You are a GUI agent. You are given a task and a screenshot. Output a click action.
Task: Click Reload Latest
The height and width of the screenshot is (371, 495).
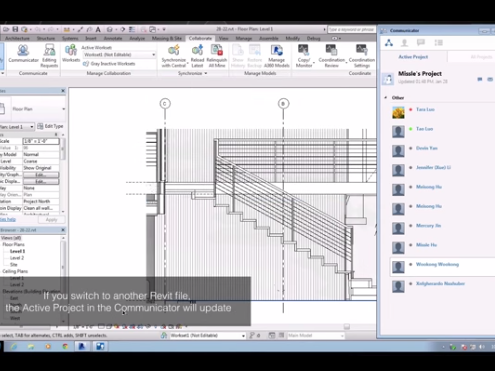click(x=197, y=56)
